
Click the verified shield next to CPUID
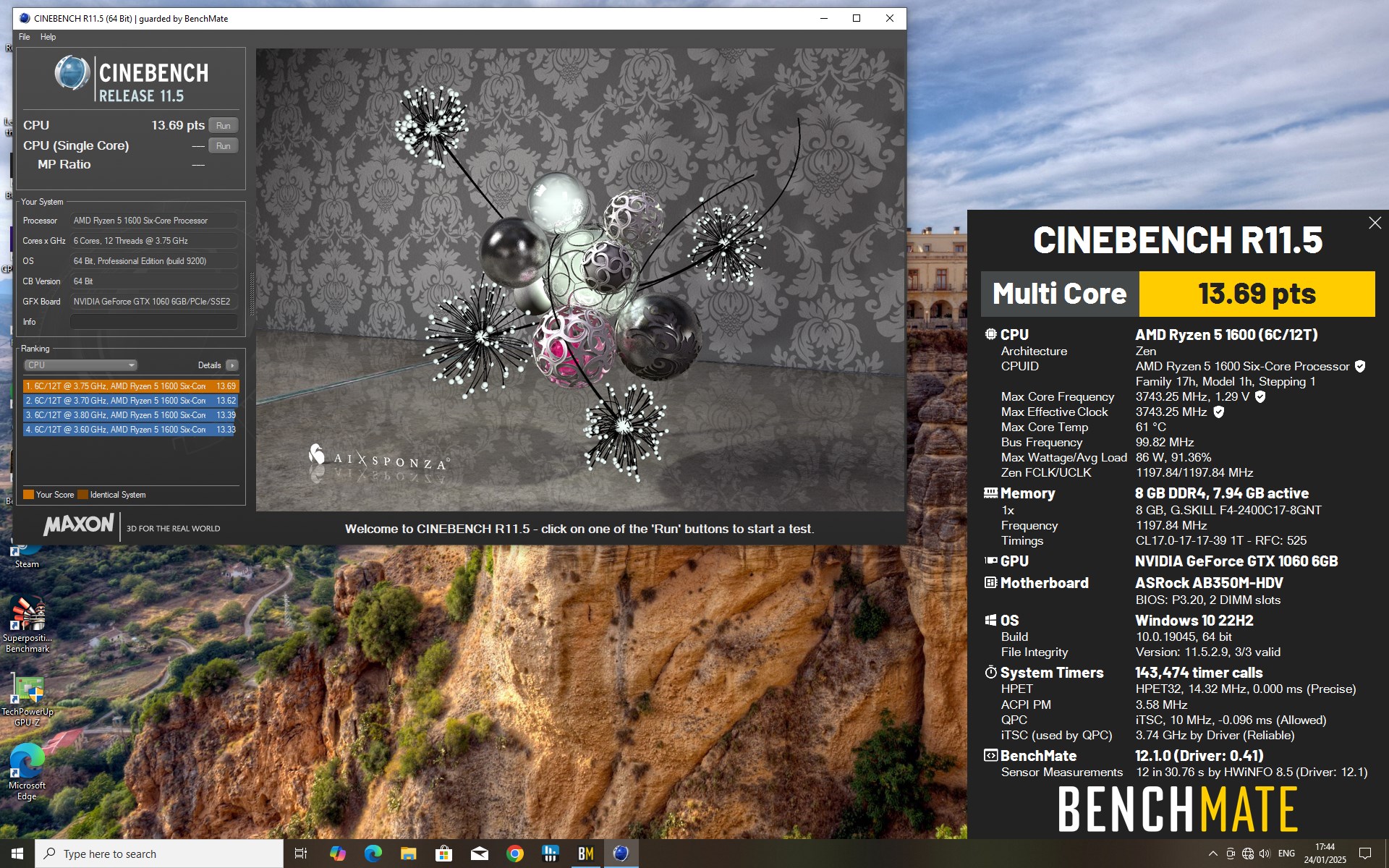(x=1360, y=366)
